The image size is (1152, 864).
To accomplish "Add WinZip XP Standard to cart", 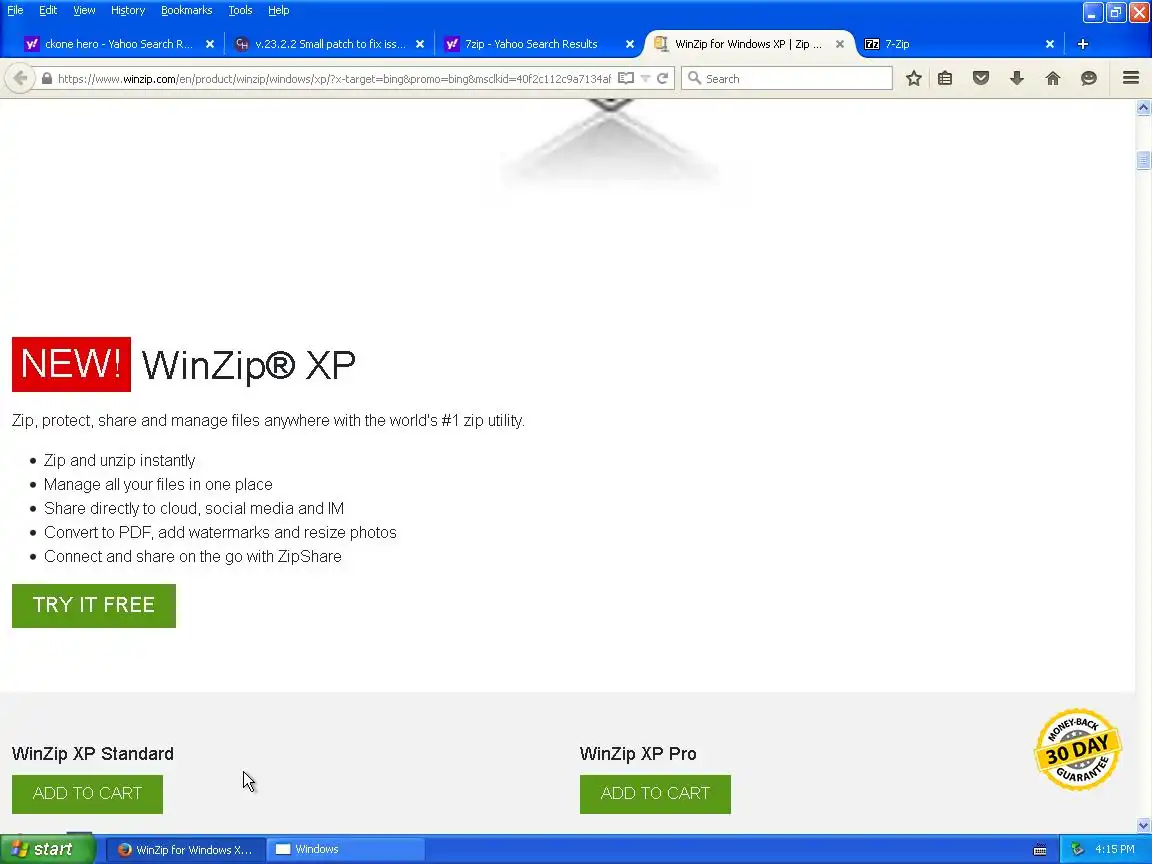I will (x=87, y=794).
